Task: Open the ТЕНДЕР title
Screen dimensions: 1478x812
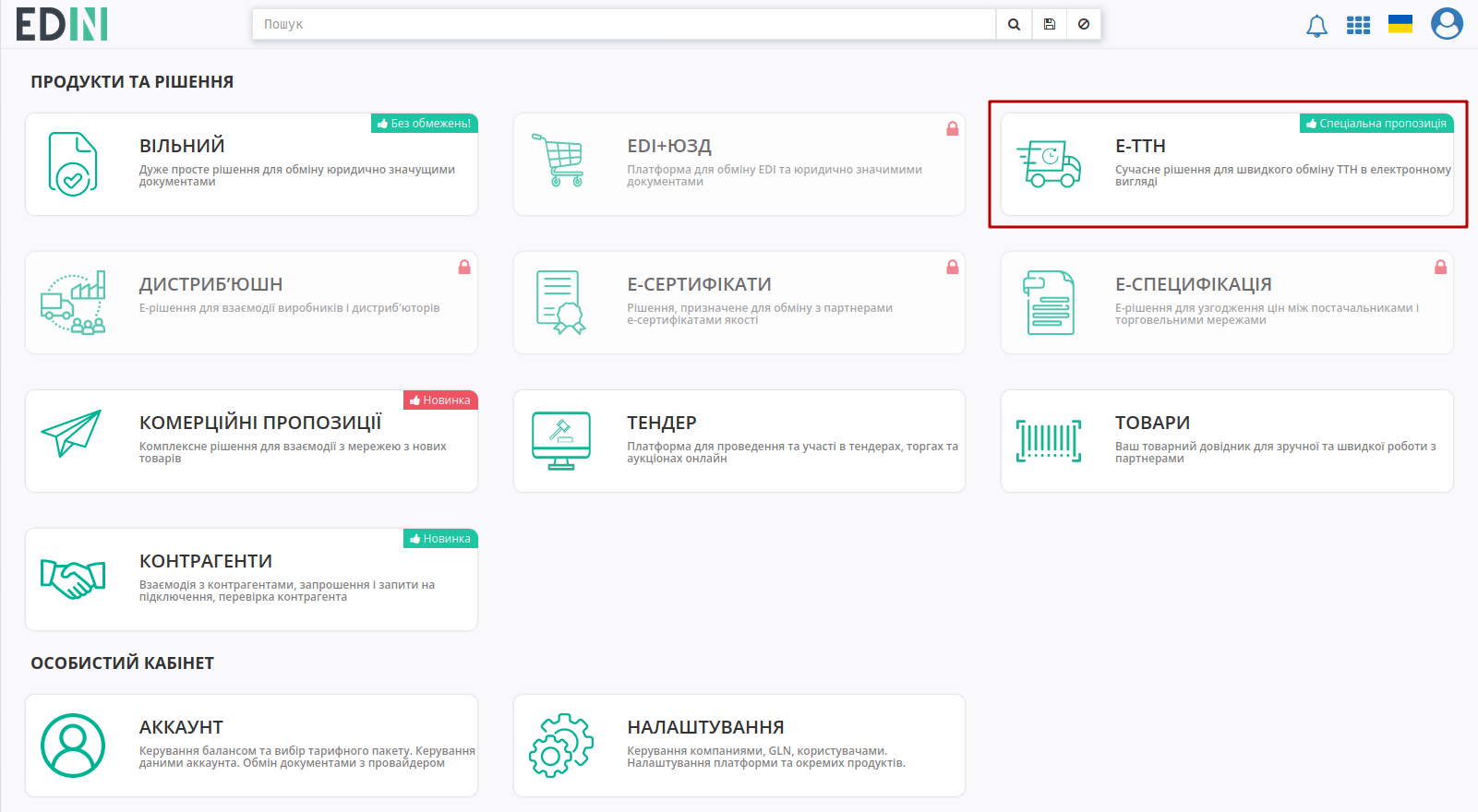Action: pyautogui.click(x=662, y=423)
